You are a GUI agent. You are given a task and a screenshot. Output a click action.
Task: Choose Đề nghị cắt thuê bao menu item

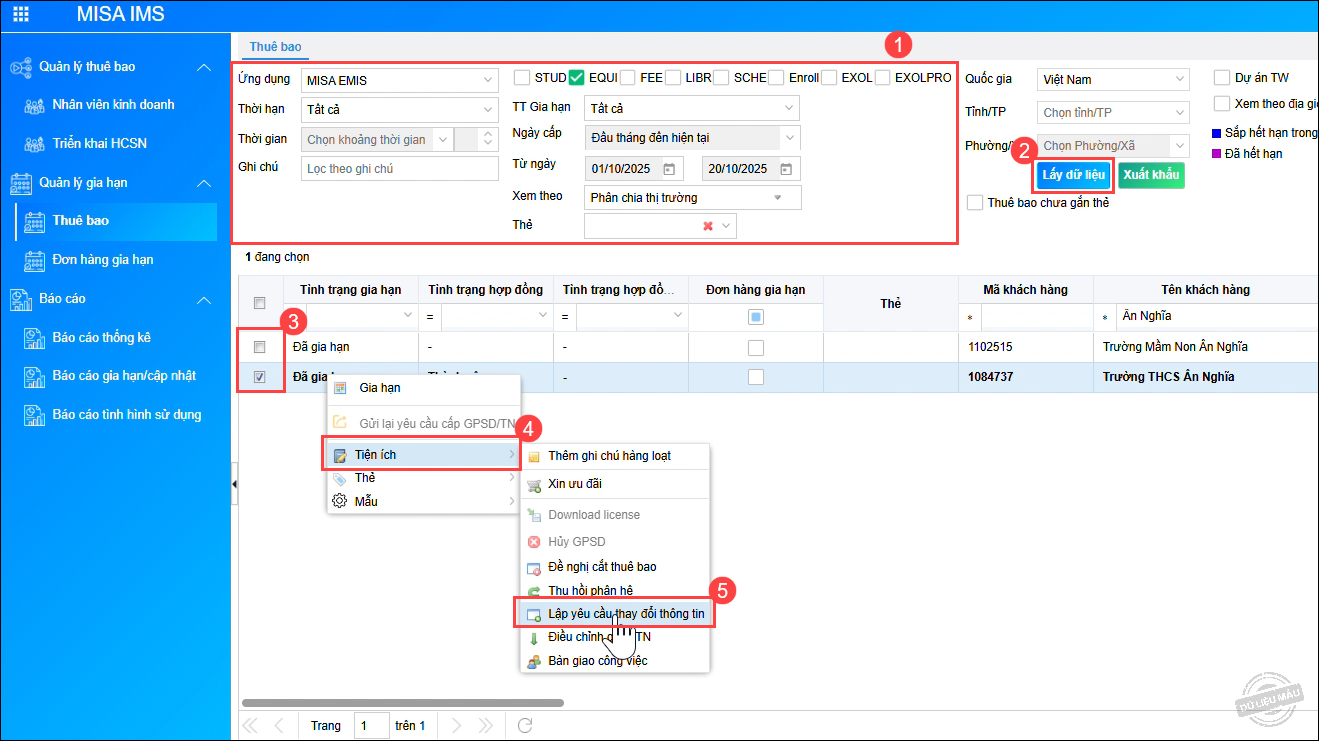point(602,567)
